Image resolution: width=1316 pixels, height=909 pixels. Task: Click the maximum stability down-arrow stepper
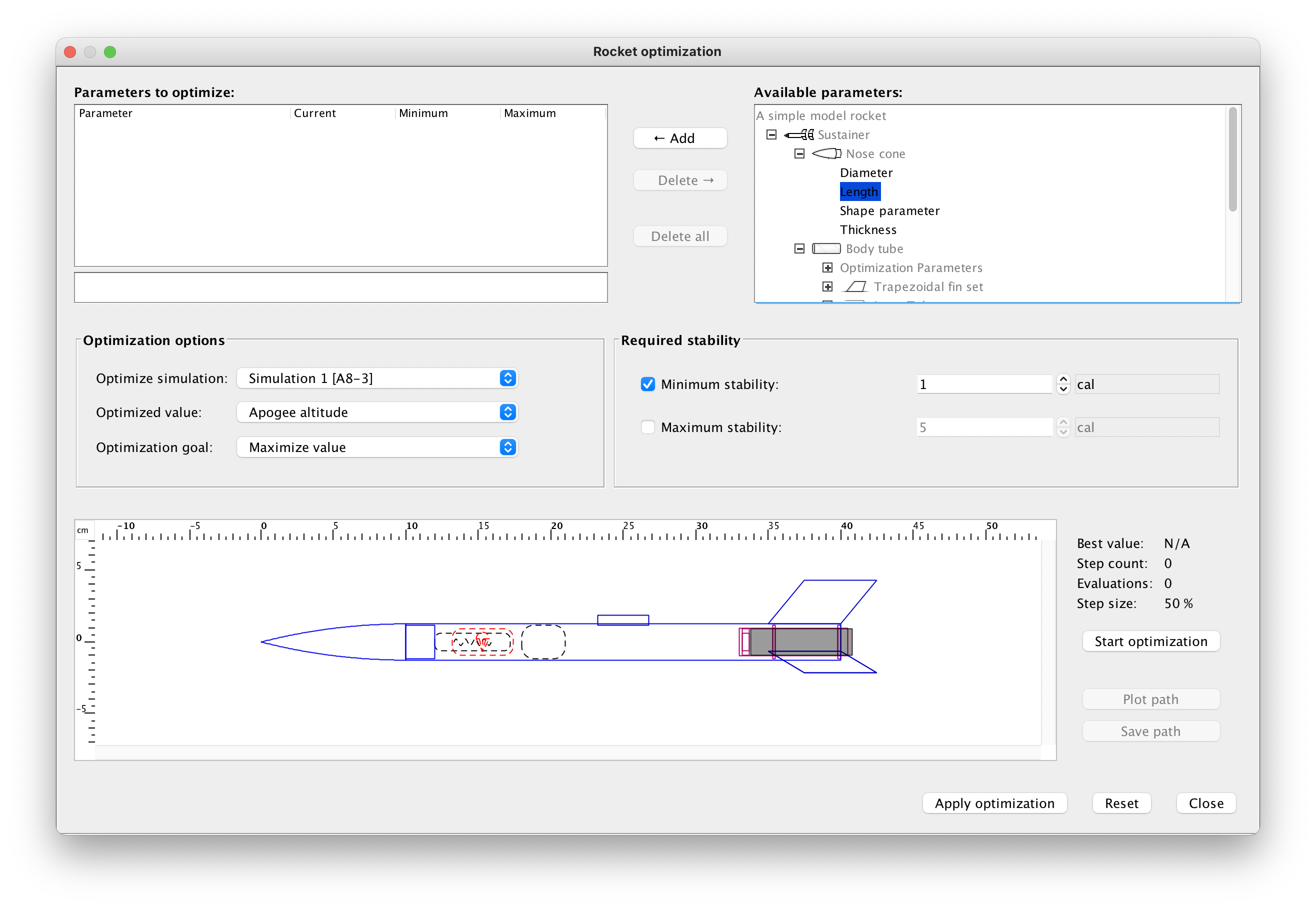click(1063, 431)
